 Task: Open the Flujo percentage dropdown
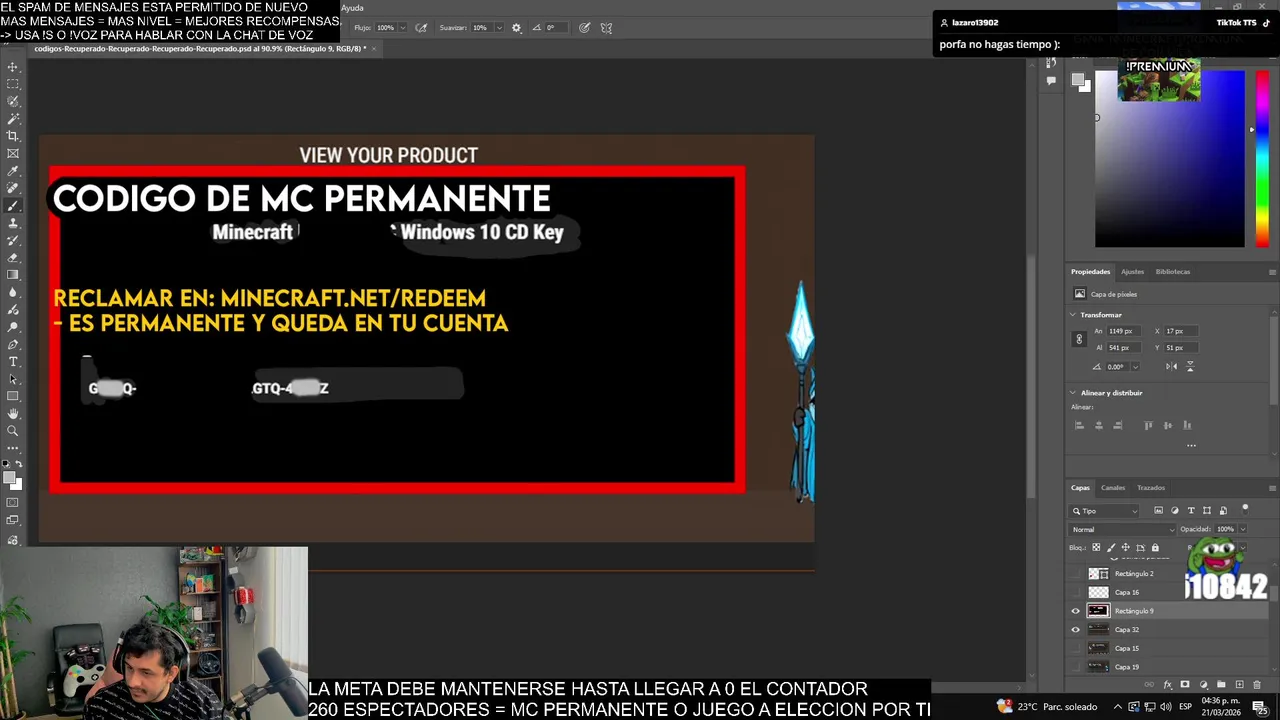(402, 28)
